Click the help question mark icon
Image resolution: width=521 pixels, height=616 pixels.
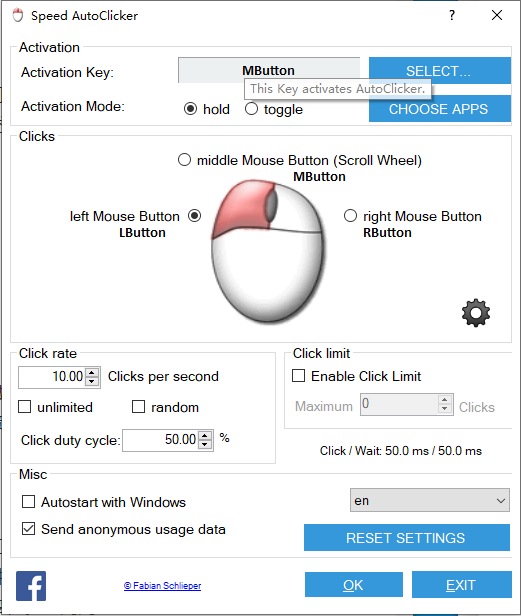coord(452,15)
